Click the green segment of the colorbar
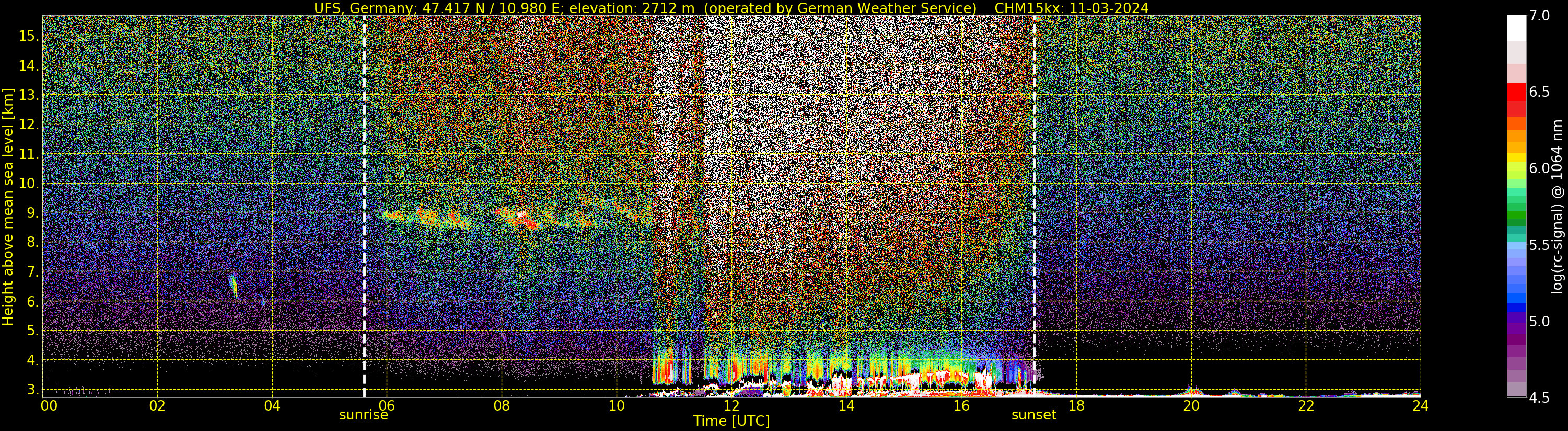Viewport: 1568px width, 431px height. 1516,214
